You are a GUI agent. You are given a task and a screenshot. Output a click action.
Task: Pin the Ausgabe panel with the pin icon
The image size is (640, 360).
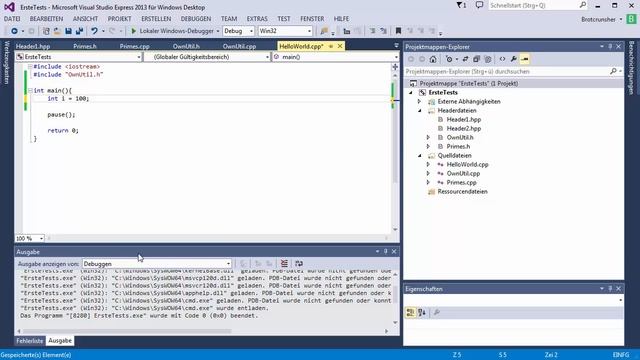pos(385,252)
